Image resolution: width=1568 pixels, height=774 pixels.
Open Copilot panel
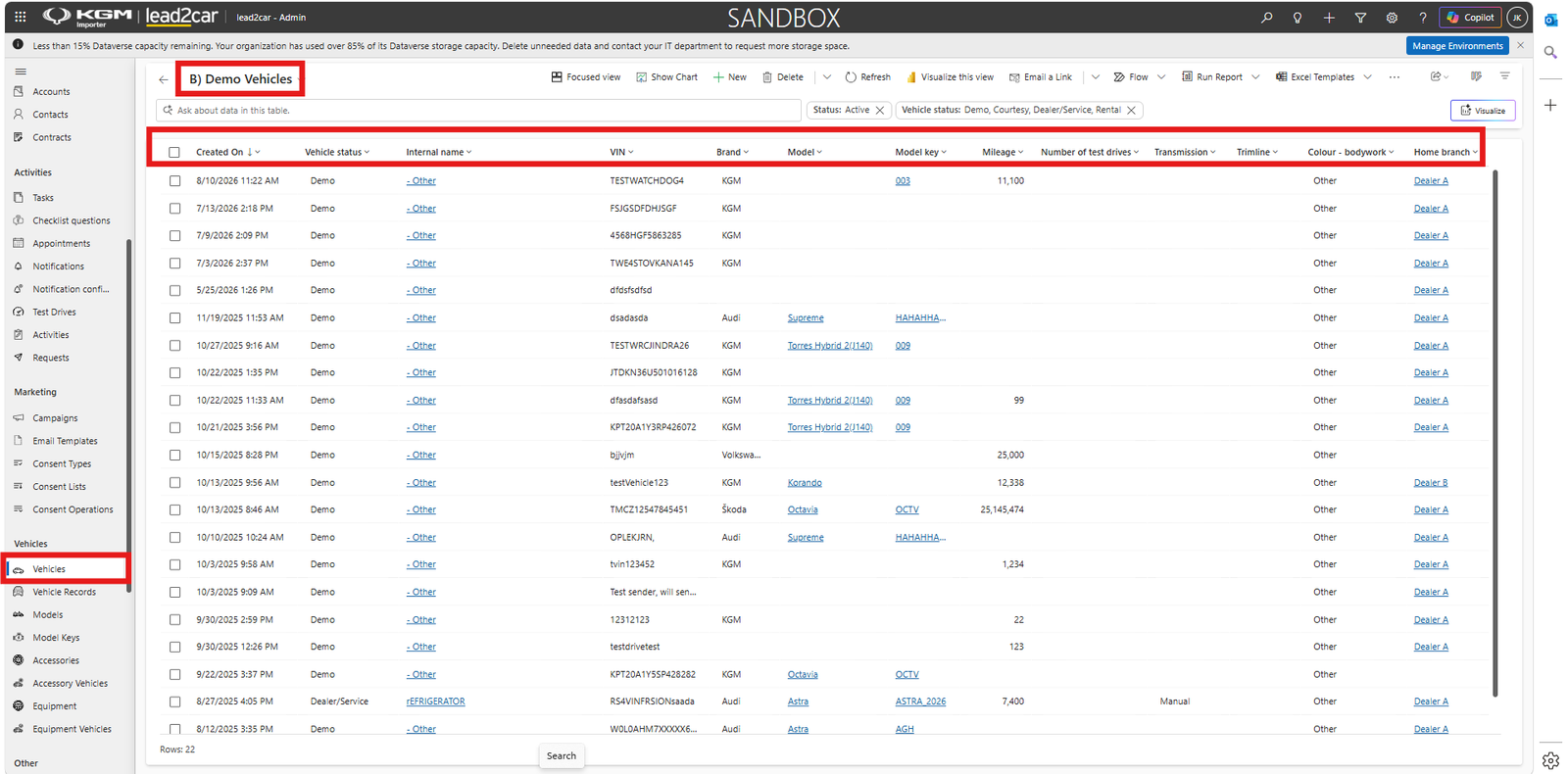[x=1470, y=18]
